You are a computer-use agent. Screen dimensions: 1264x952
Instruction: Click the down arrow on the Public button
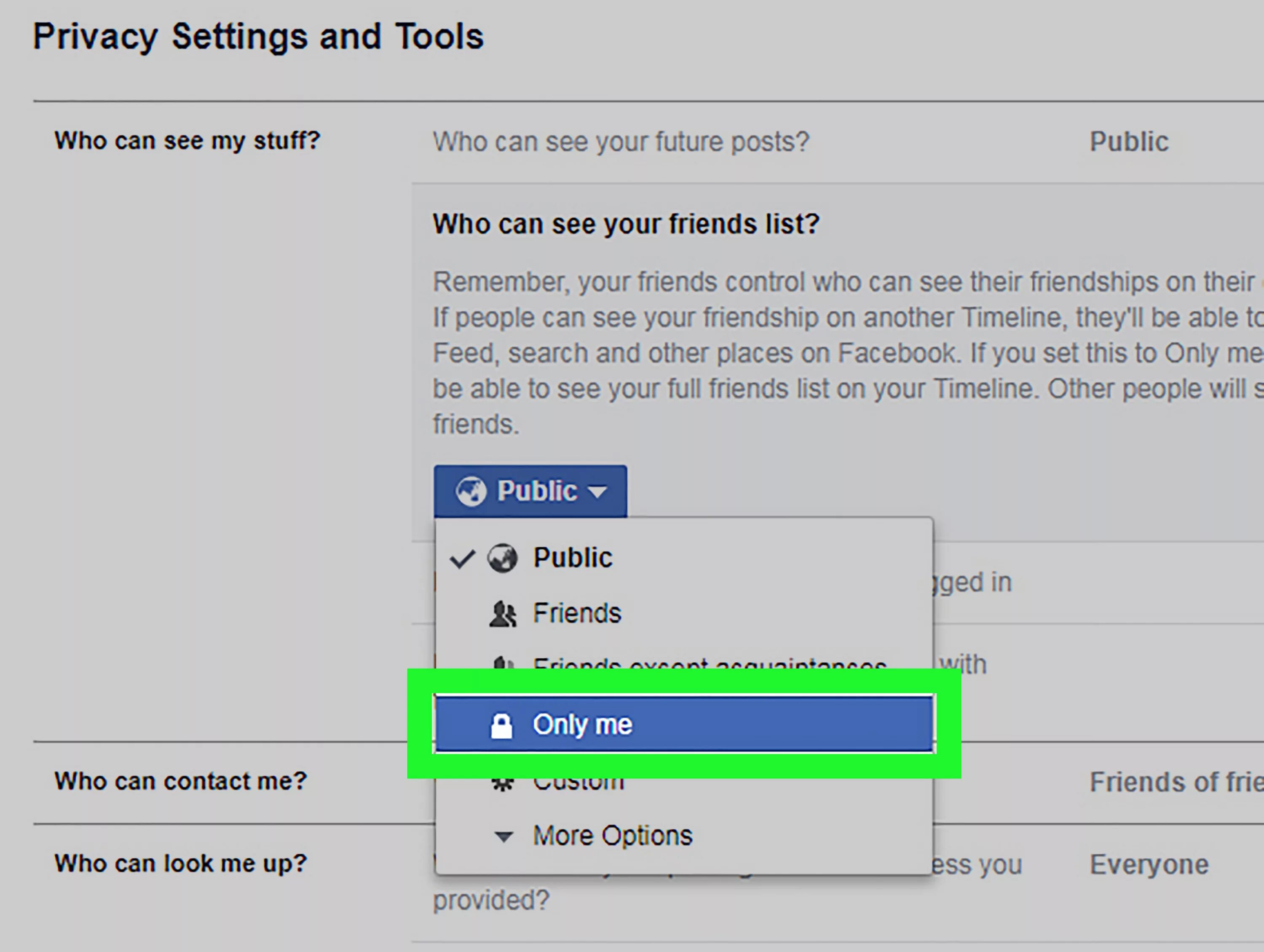click(x=597, y=492)
